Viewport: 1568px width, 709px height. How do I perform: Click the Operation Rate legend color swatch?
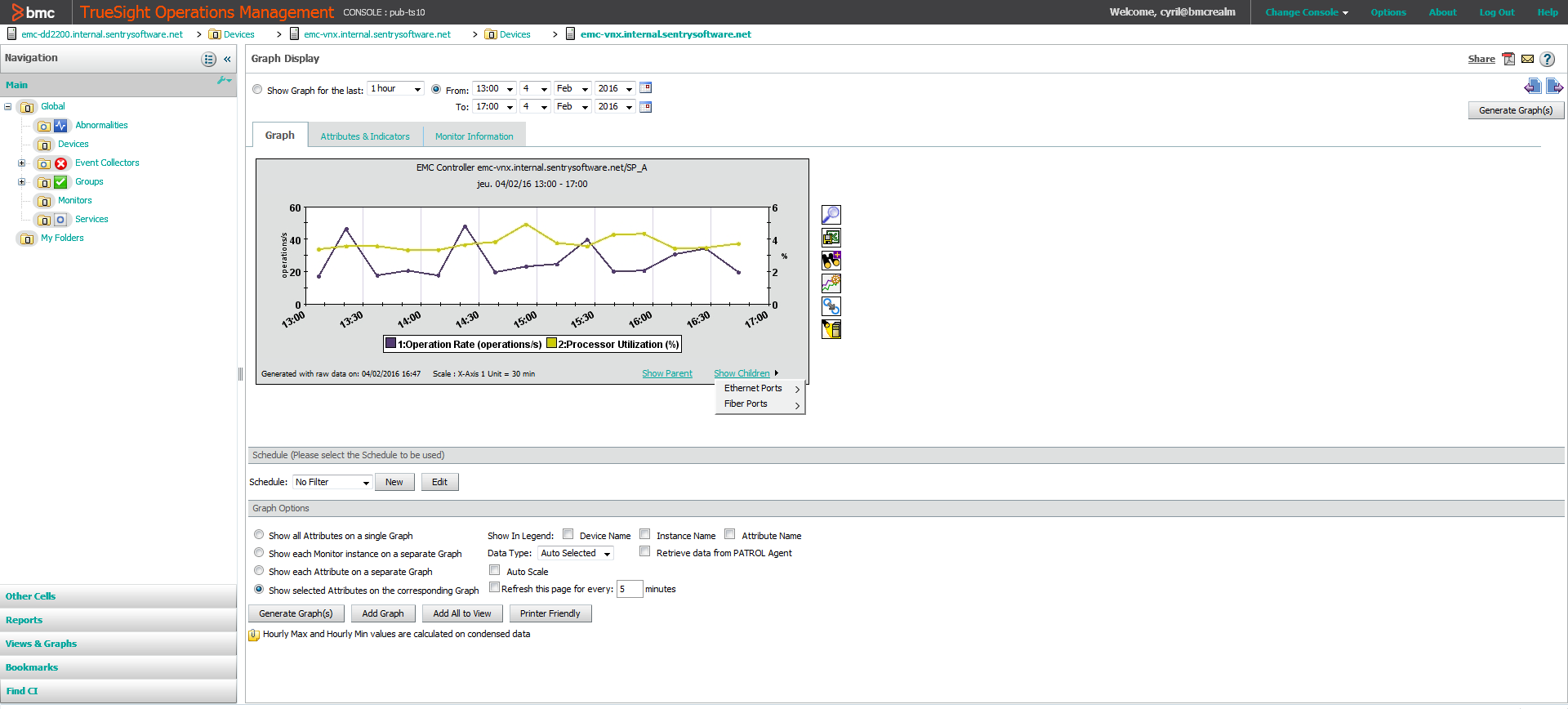[391, 344]
